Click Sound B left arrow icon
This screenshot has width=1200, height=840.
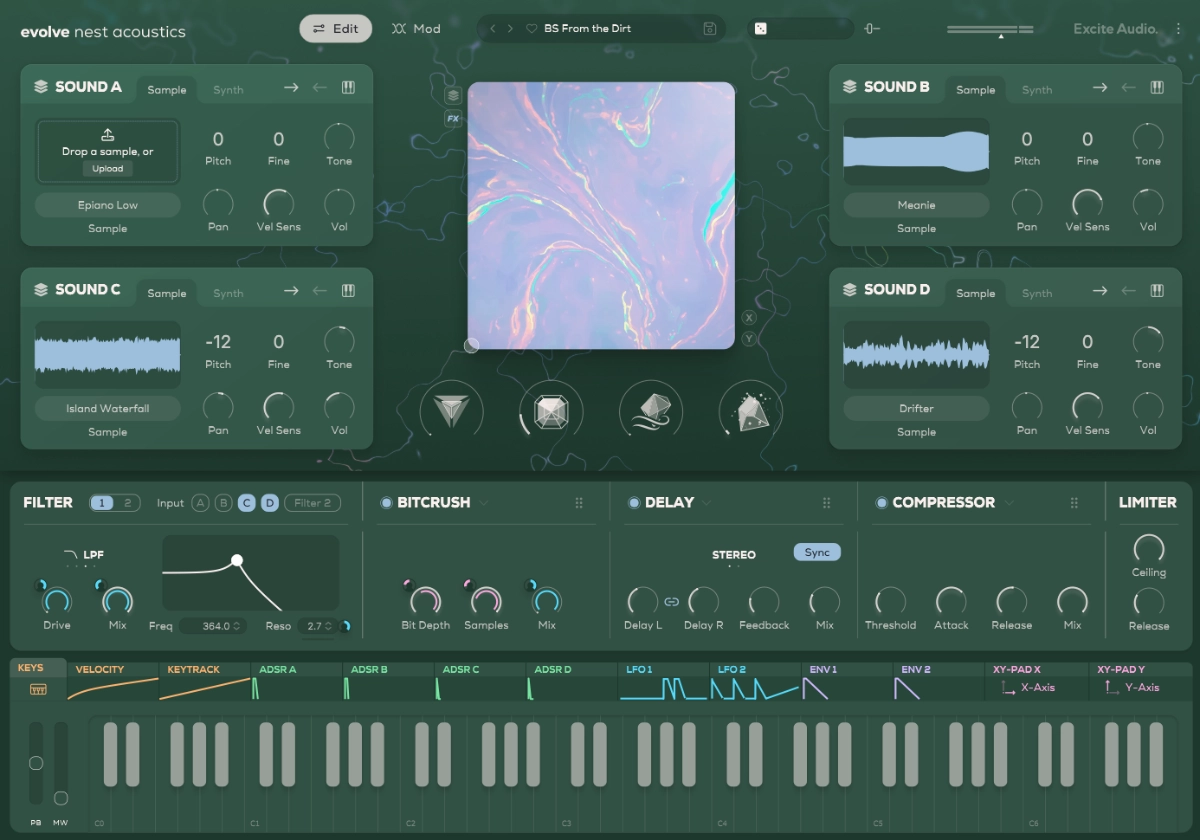1128,88
